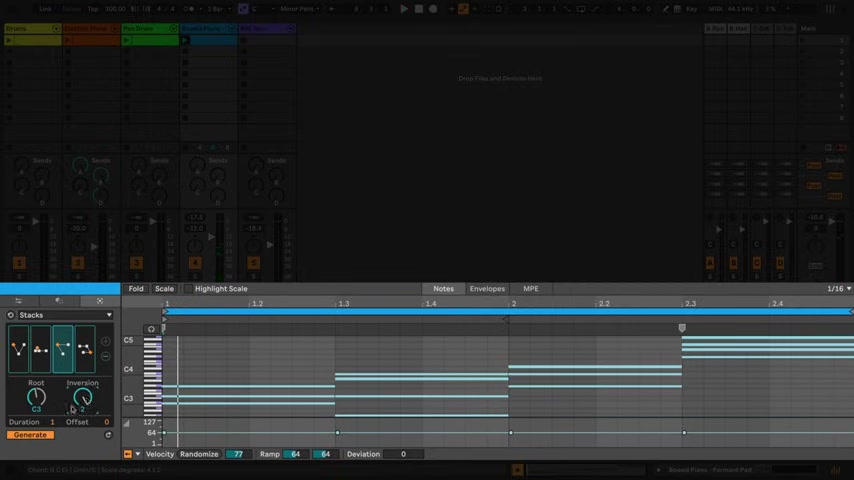Viewport: 854px width, 480px height.
Task: Select the fourth stack pattern pad
Action: tap(85, 349)
